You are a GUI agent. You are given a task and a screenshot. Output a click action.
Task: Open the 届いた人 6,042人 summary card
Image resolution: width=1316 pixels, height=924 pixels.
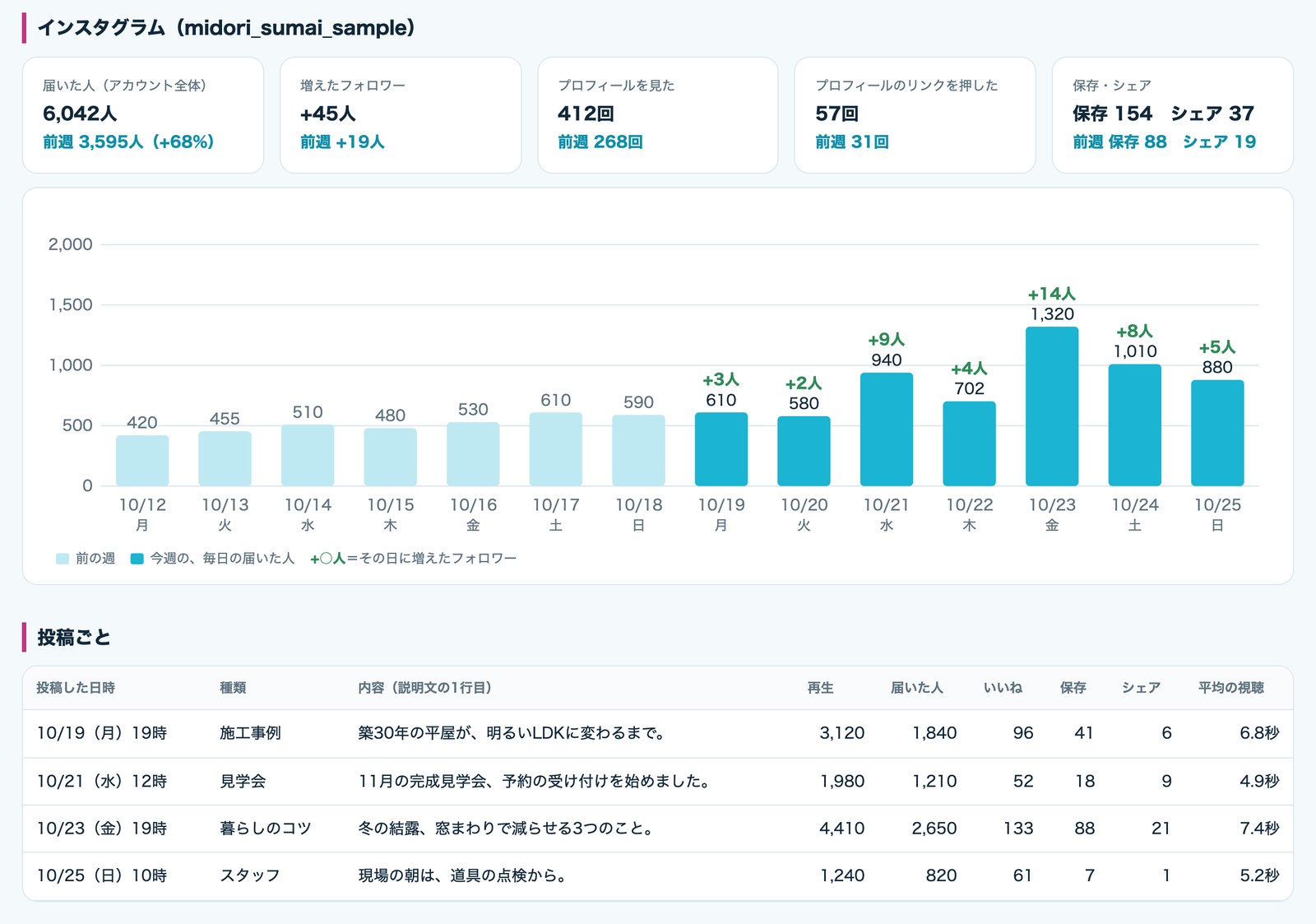(143, 115)
